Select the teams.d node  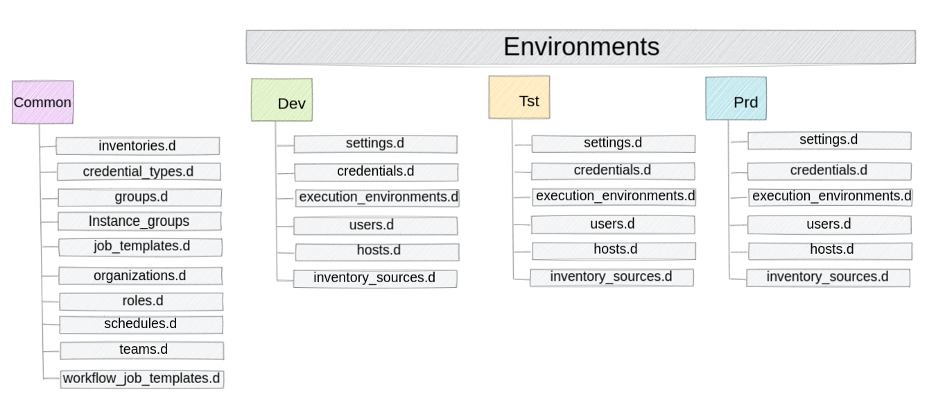(141, 350)
